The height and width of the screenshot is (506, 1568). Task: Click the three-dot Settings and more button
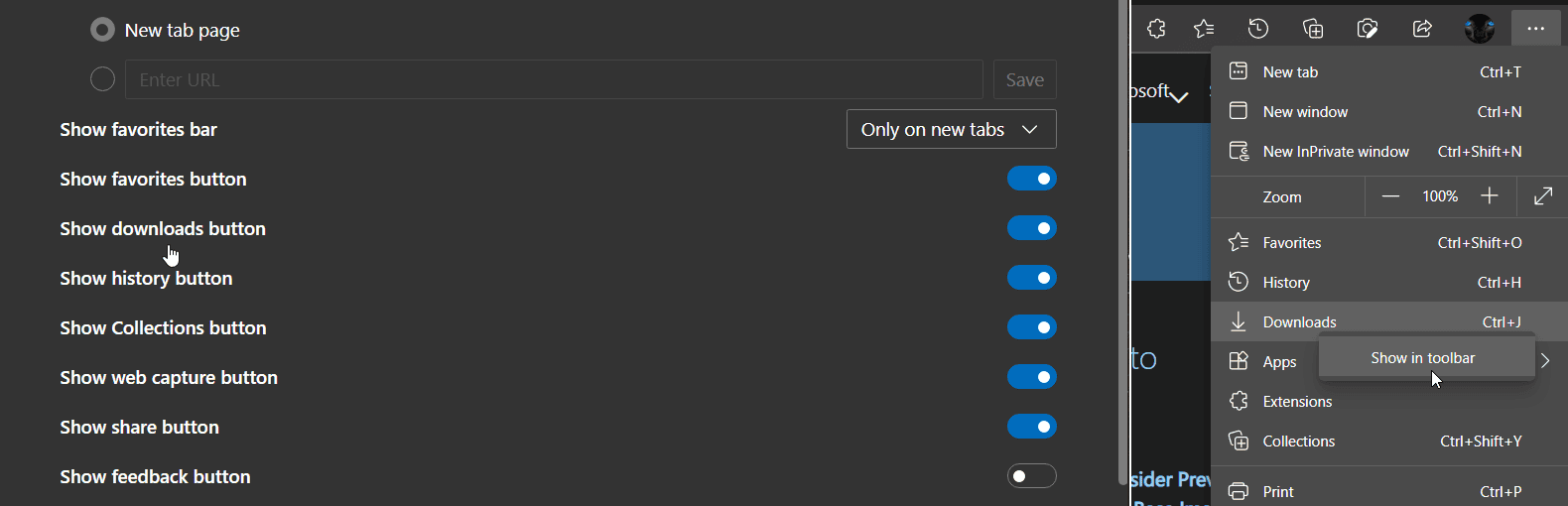(1535, 29)
